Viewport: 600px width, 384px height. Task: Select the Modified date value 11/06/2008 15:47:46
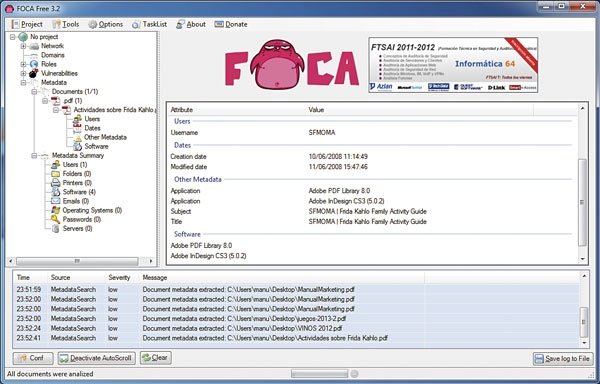coord(338,167)
